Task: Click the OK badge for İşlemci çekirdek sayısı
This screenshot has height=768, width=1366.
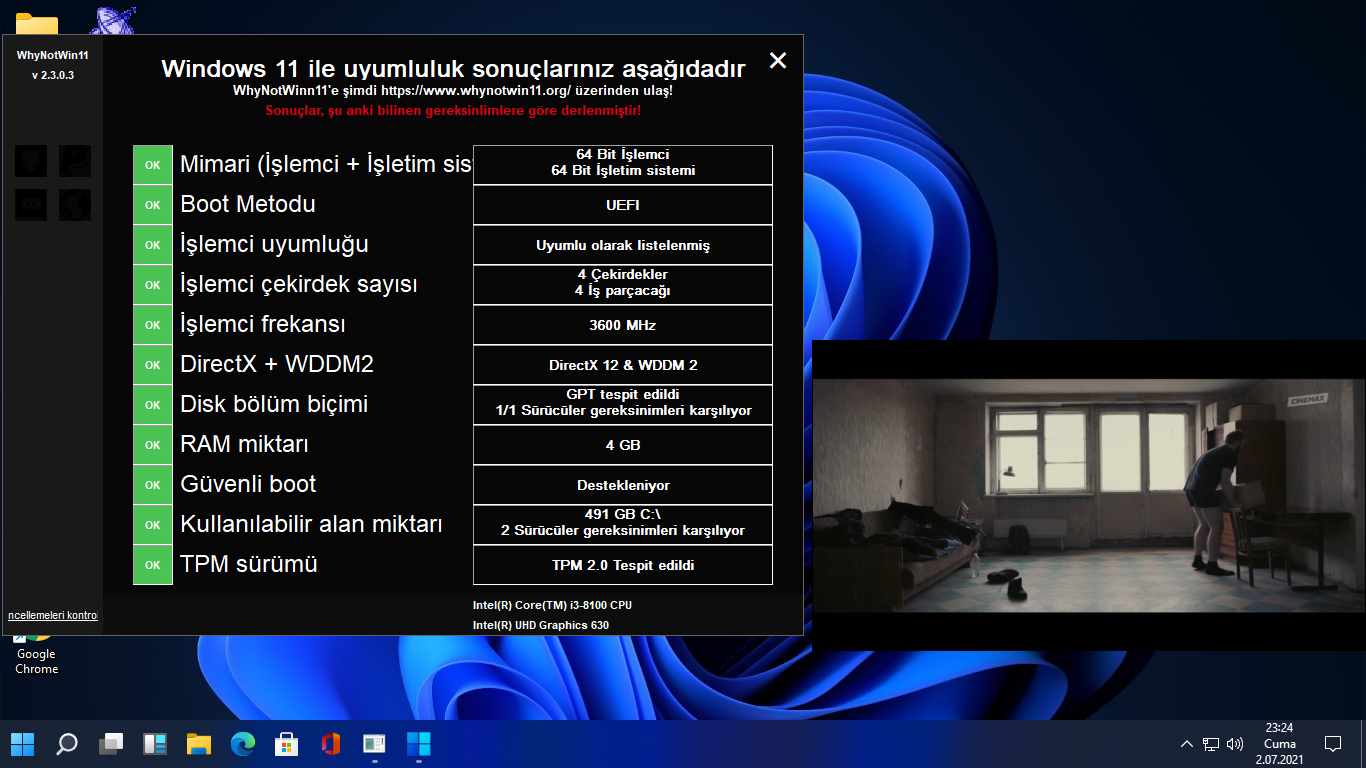Action: 153,285
